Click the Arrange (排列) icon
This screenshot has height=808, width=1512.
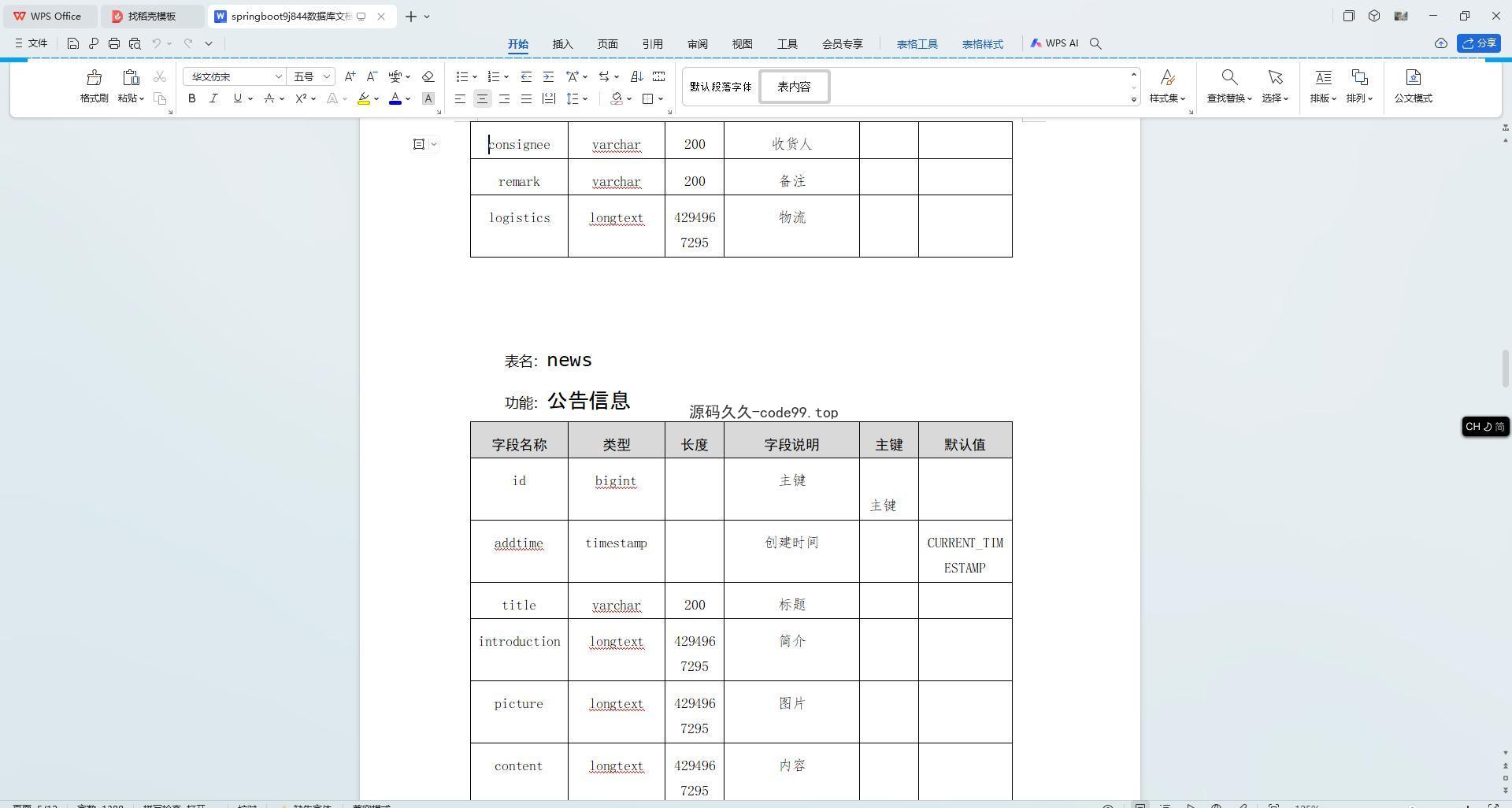[x=1359, y=77]
